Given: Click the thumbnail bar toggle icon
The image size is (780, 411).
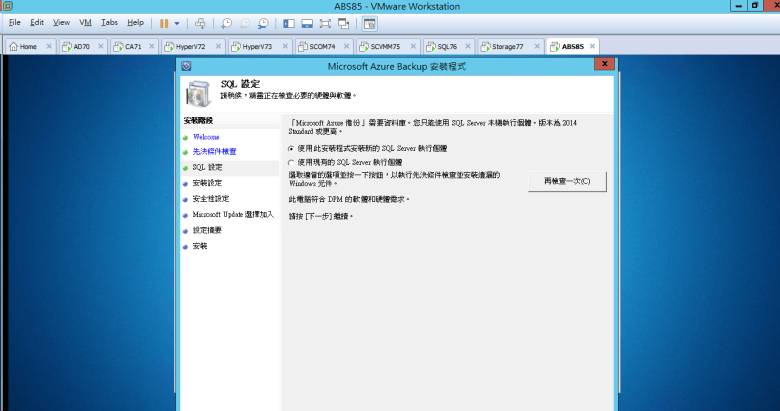Looking at the screenshot, I should click(x=308, y=22).
